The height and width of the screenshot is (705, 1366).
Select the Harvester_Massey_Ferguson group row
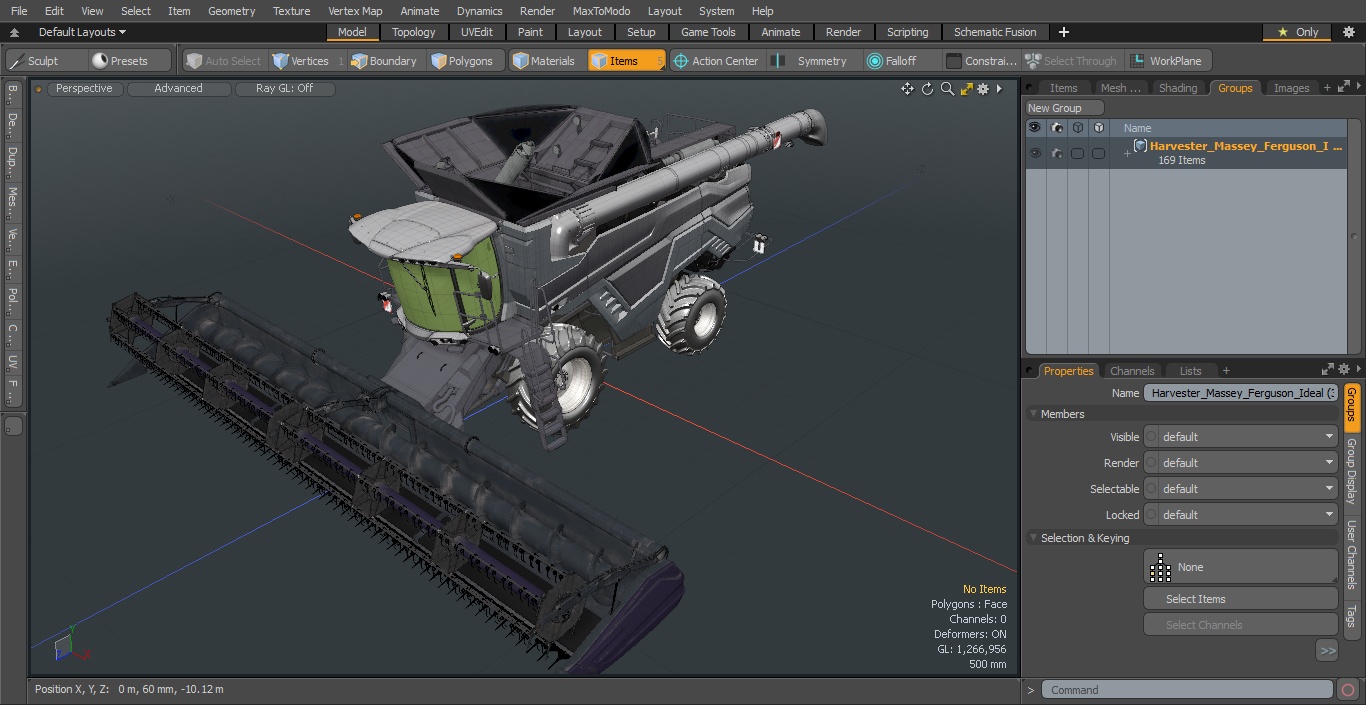(1186, 153)
